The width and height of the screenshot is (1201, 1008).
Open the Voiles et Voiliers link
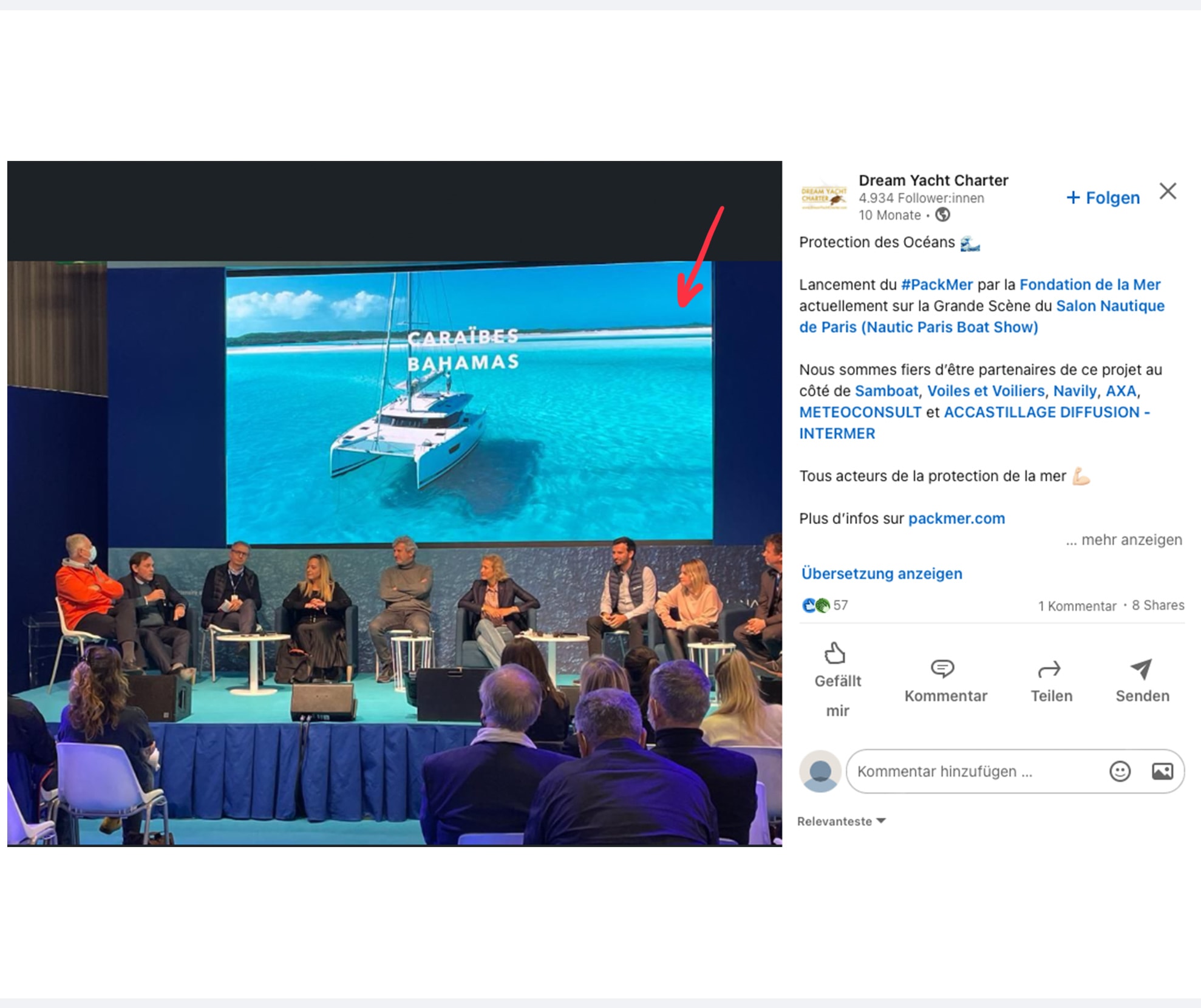(986, 391)
